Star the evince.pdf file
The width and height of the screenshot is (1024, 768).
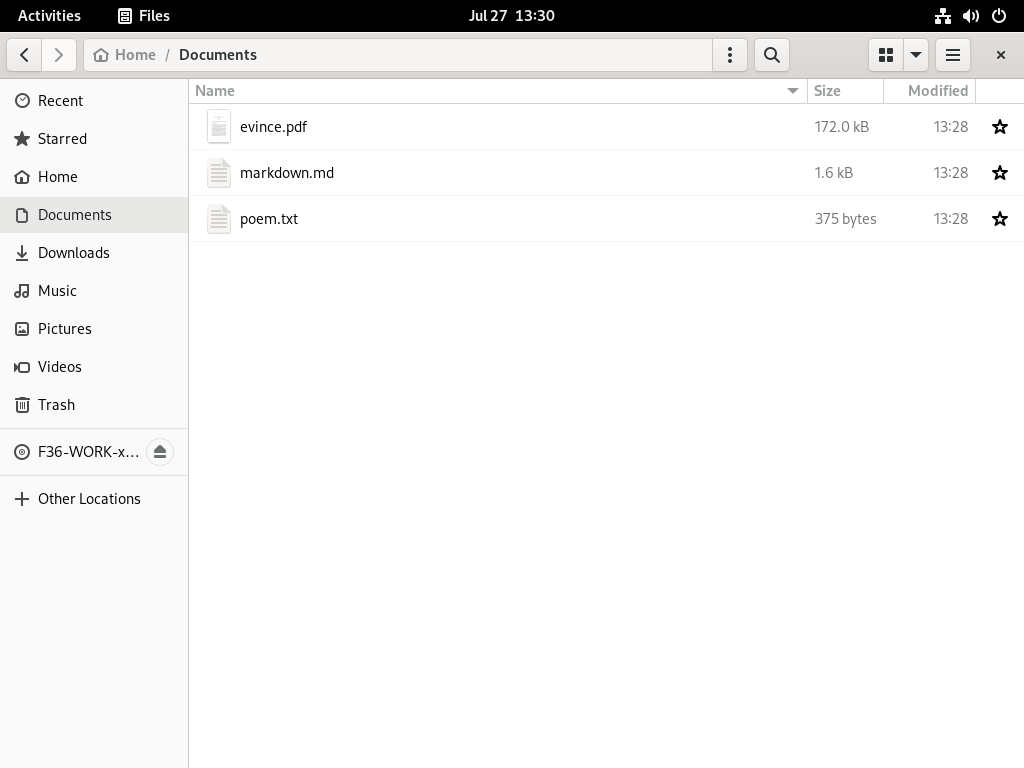click(1000, 127)
